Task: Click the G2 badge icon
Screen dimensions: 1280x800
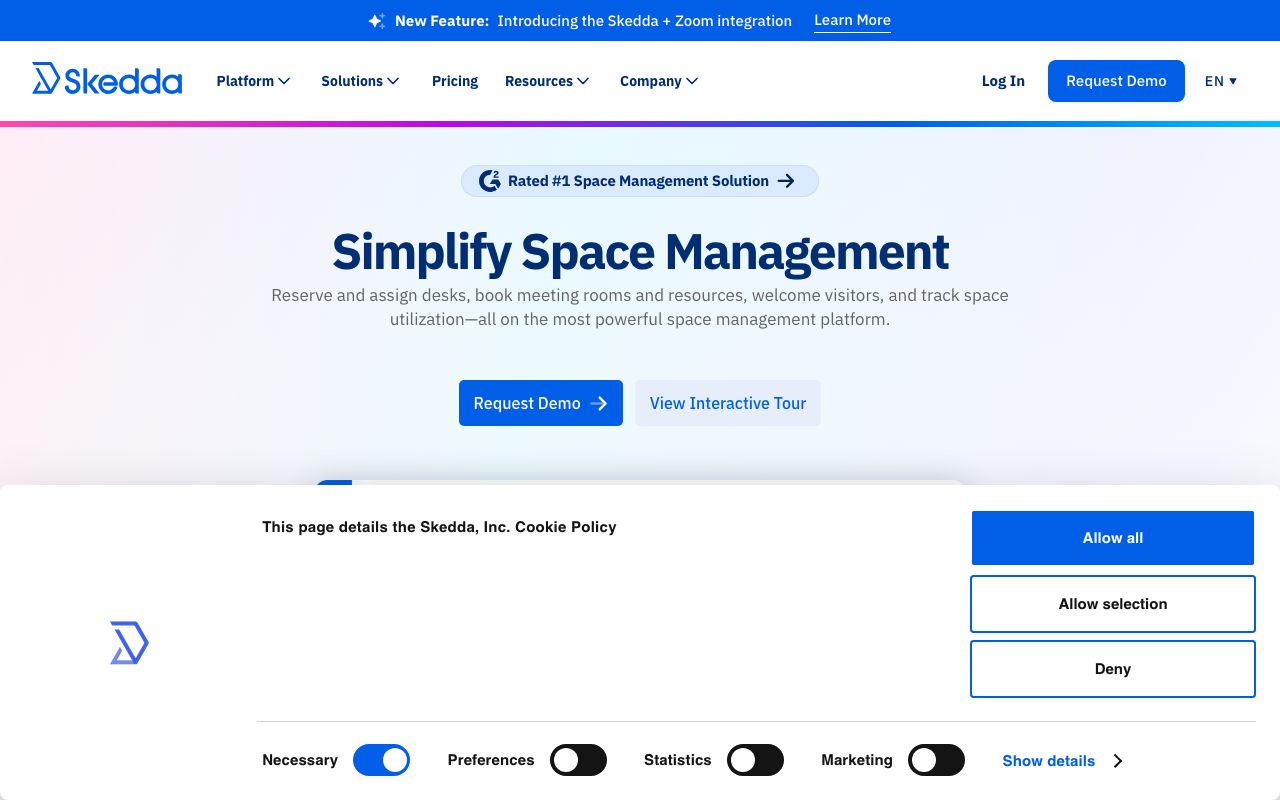Action: (x=489, y=181)
